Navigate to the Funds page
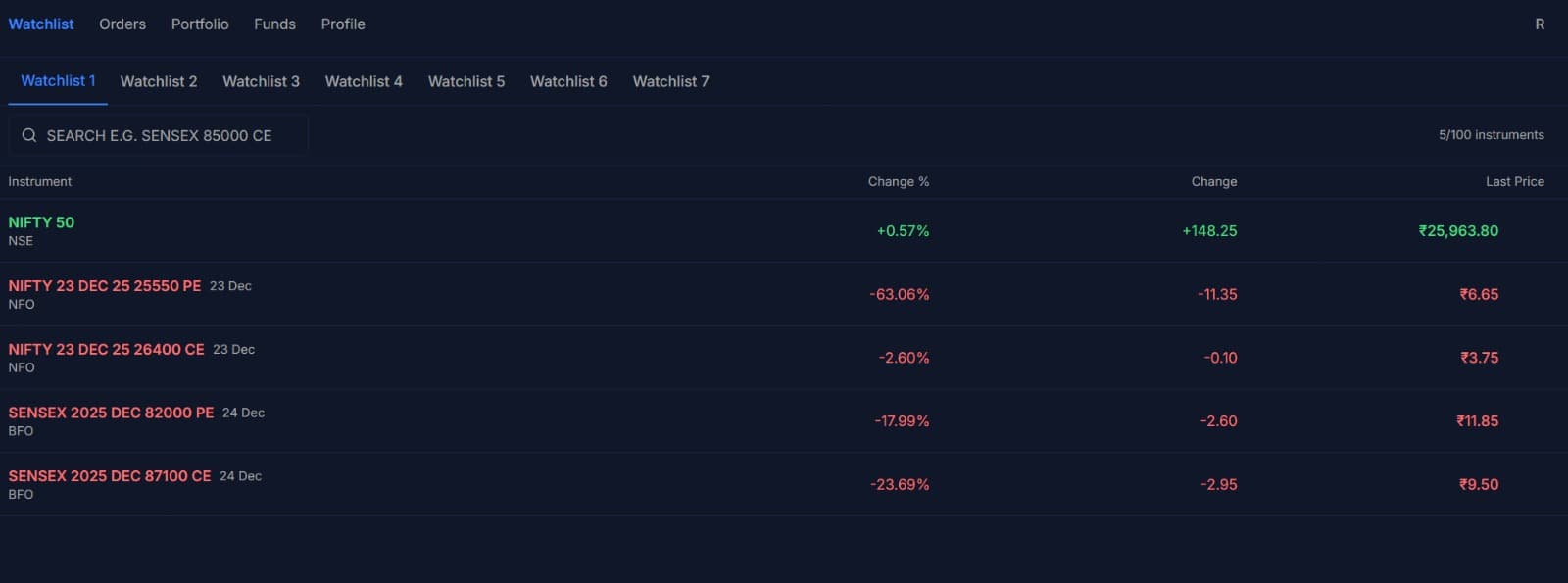 click(273, 24)
